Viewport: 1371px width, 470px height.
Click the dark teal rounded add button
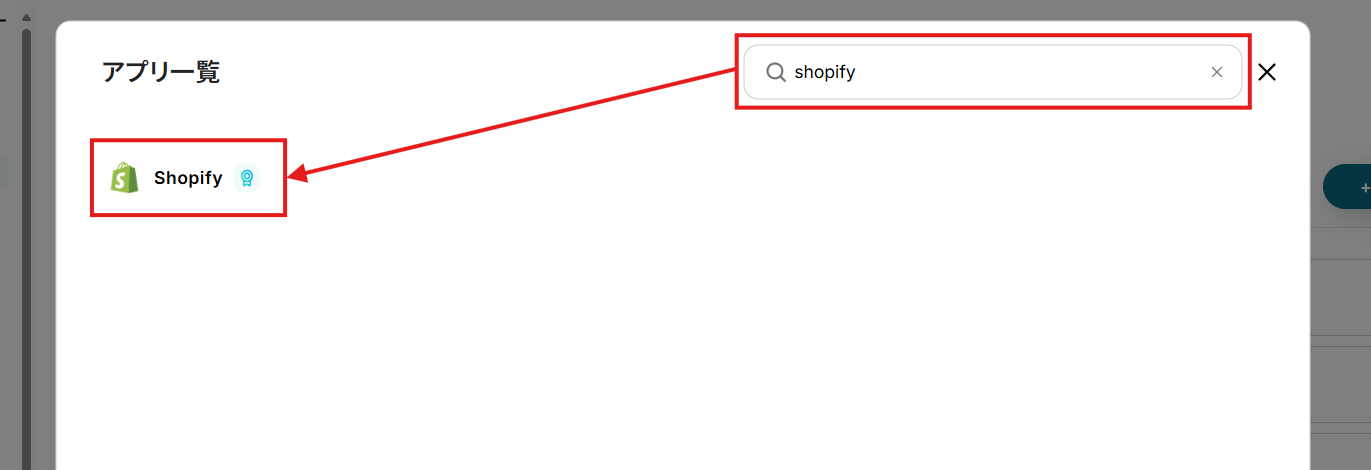[1347, 187]
